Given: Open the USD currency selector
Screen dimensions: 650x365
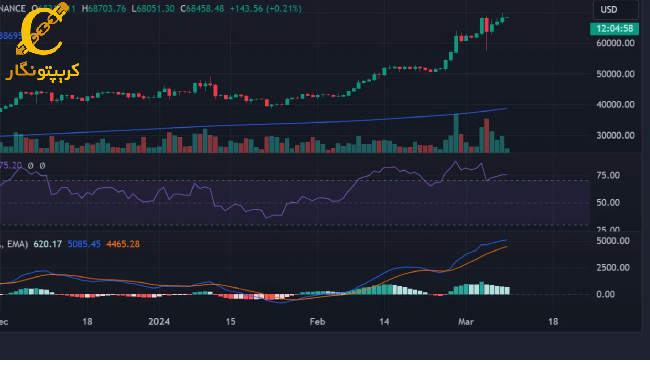Looking at the screenshot, I should pos(616,10).
